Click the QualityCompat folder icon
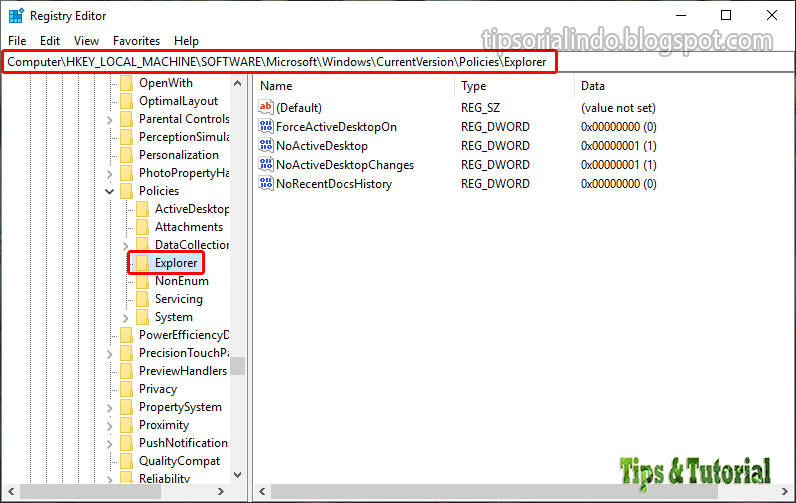The width and height of the screenshot is (796, 503). coord(126,461)
